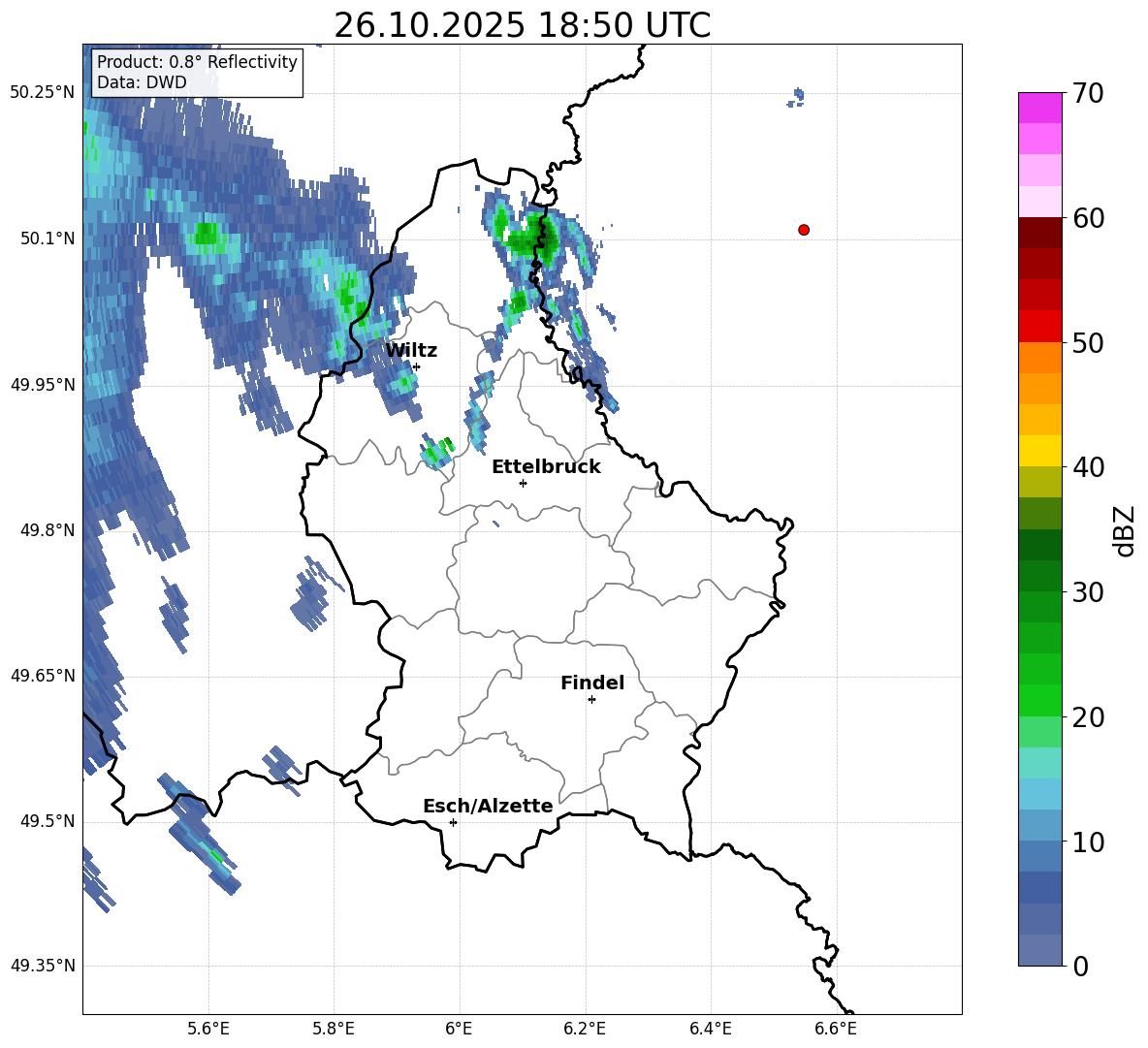Click the Findel city label
The height and width of the screenshot is (1048, 1148).
click(592, 683)
